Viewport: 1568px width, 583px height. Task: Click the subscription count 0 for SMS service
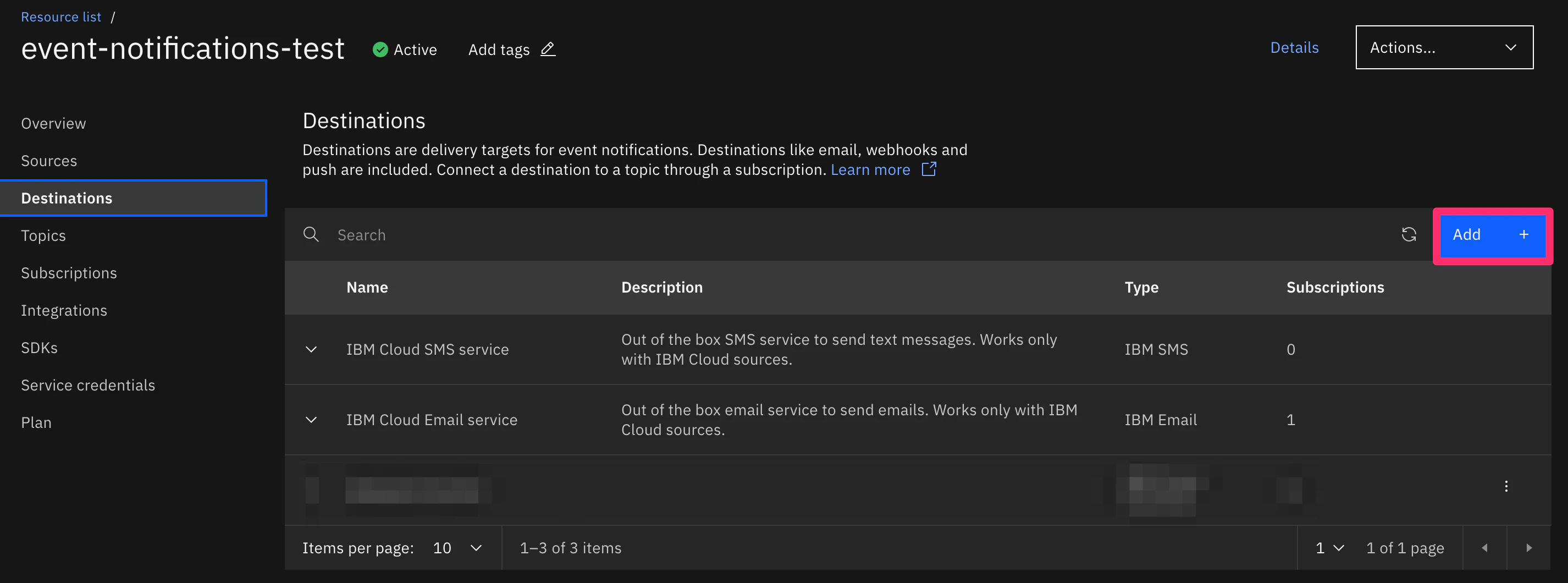(1290, 349)
